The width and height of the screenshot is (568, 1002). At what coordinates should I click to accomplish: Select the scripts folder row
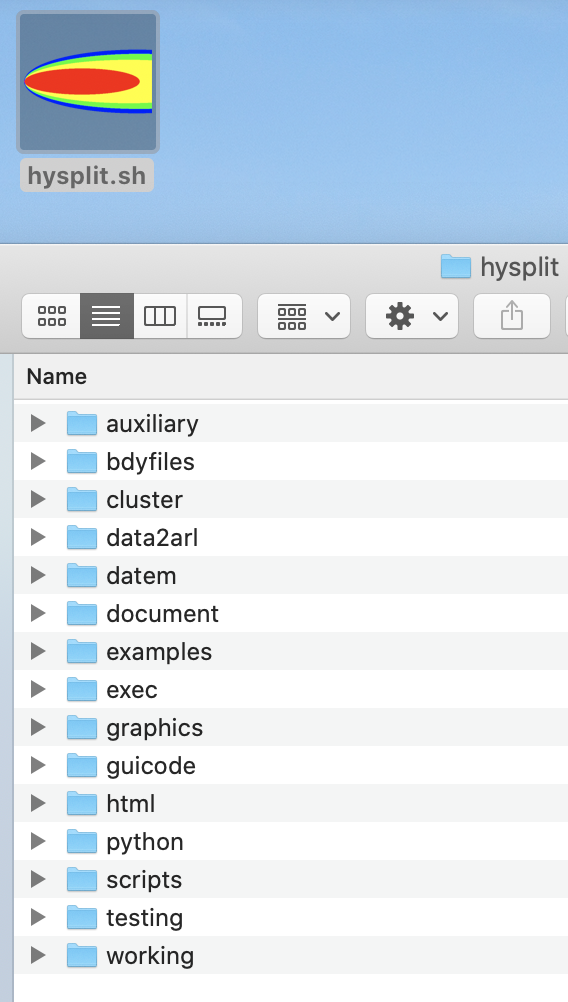(x=291, y=879)
